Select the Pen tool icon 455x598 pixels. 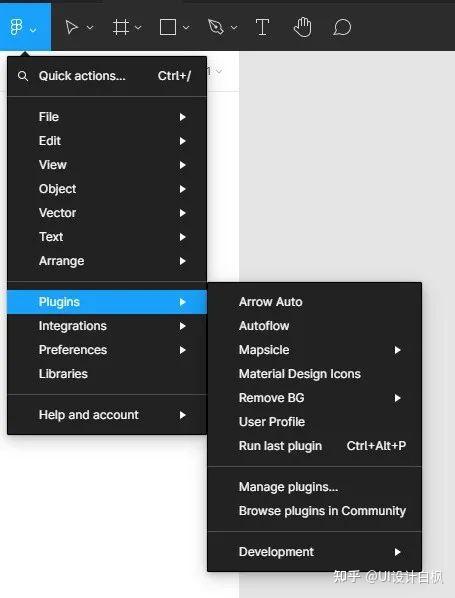point(215,27)
